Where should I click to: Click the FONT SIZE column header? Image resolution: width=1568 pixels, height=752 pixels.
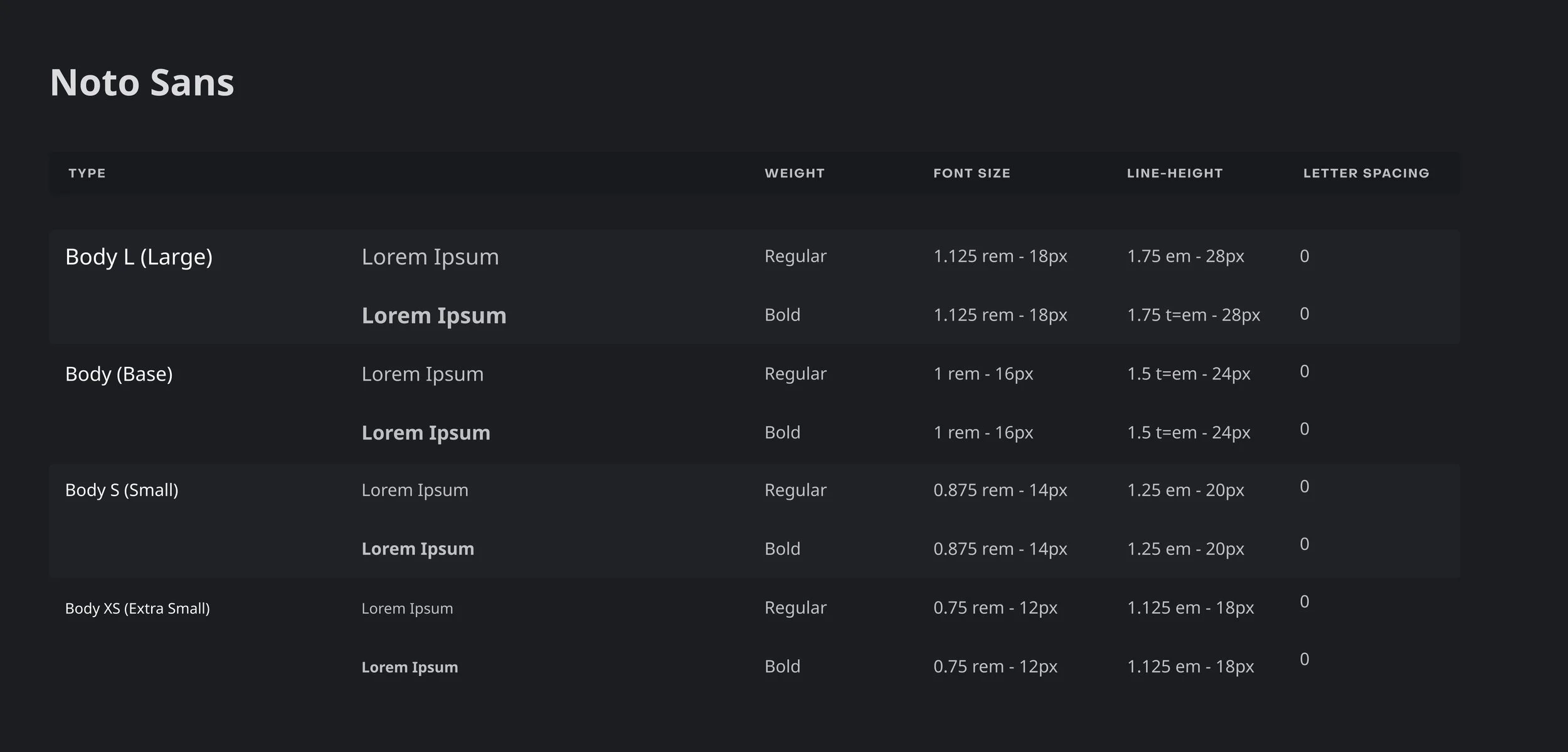[x=972, y=173]
